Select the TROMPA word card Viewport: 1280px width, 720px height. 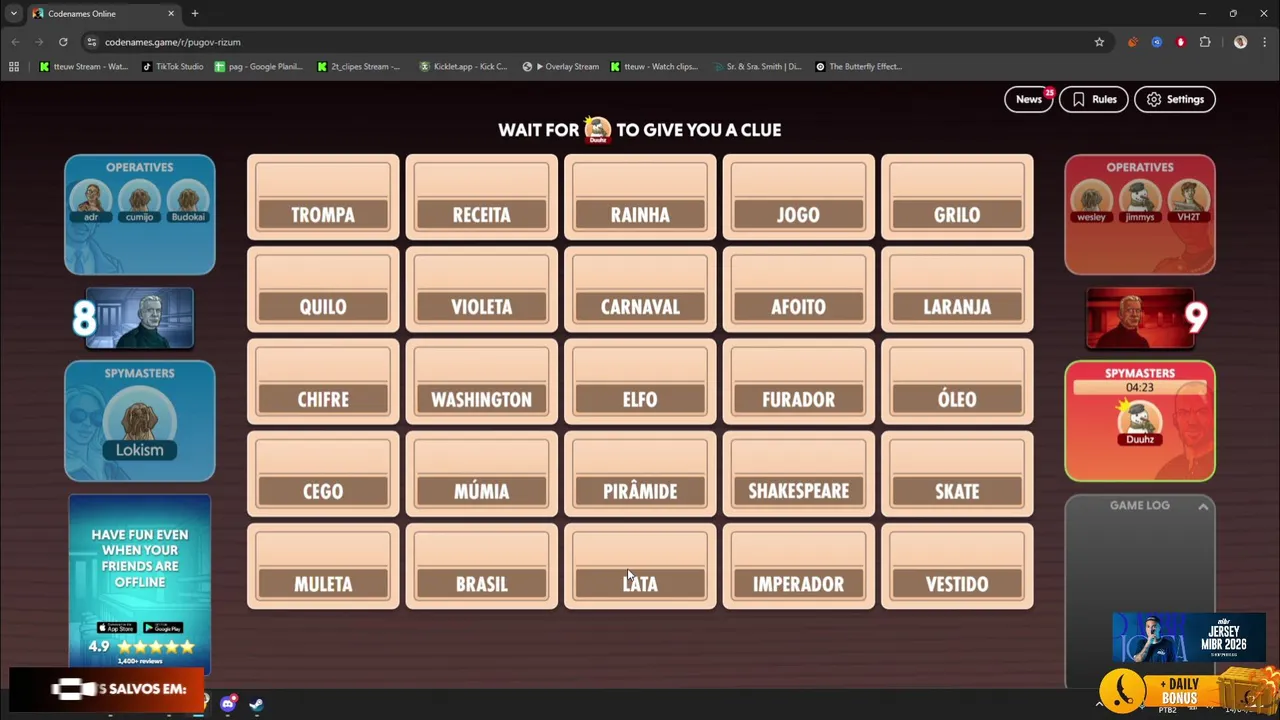[323, 197]
